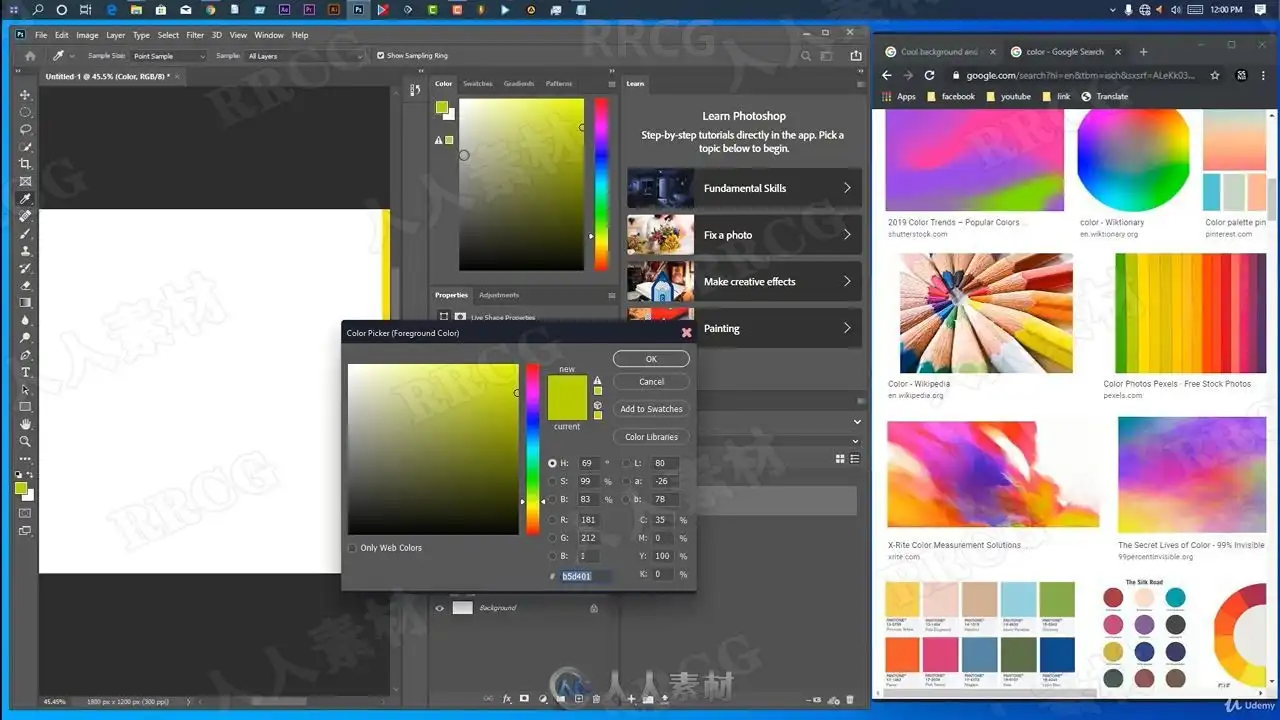Image resolution: width=1280 pixels, height=720 pixels.
Task: Click the facebook bookmark in Chrome
Action: pos(951,97)
